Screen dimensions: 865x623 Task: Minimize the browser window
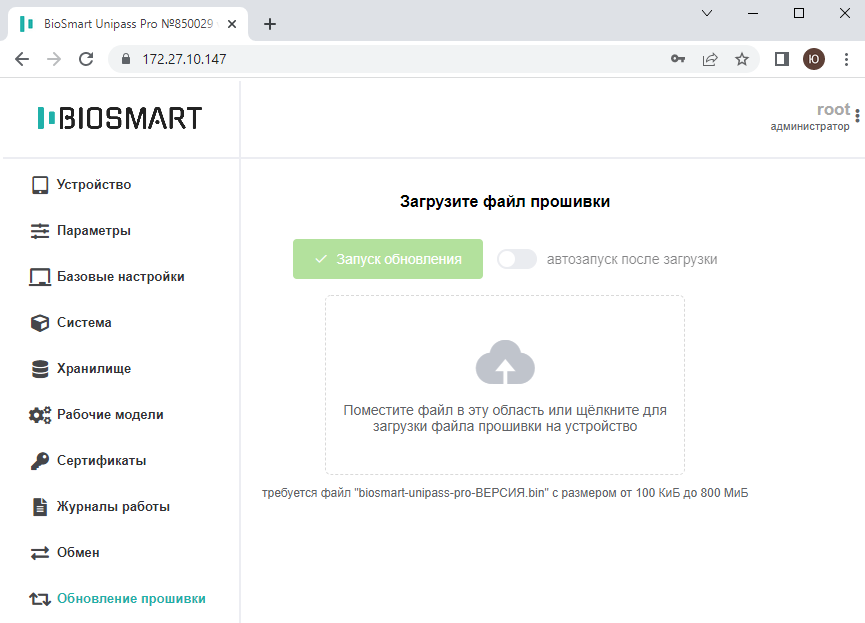coord(753,13)
